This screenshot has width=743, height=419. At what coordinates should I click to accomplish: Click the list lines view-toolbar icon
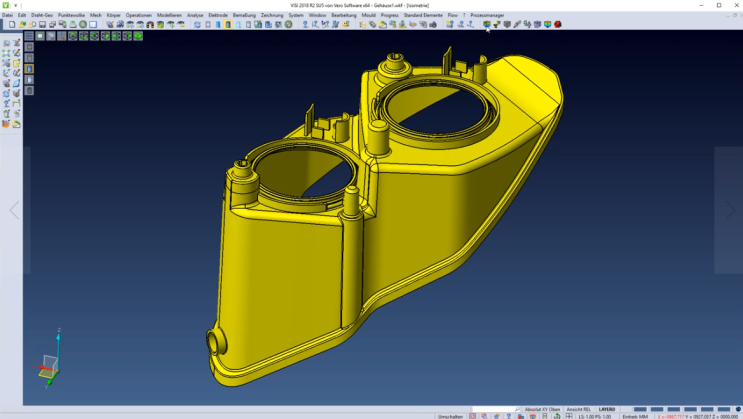pos(29,36)
